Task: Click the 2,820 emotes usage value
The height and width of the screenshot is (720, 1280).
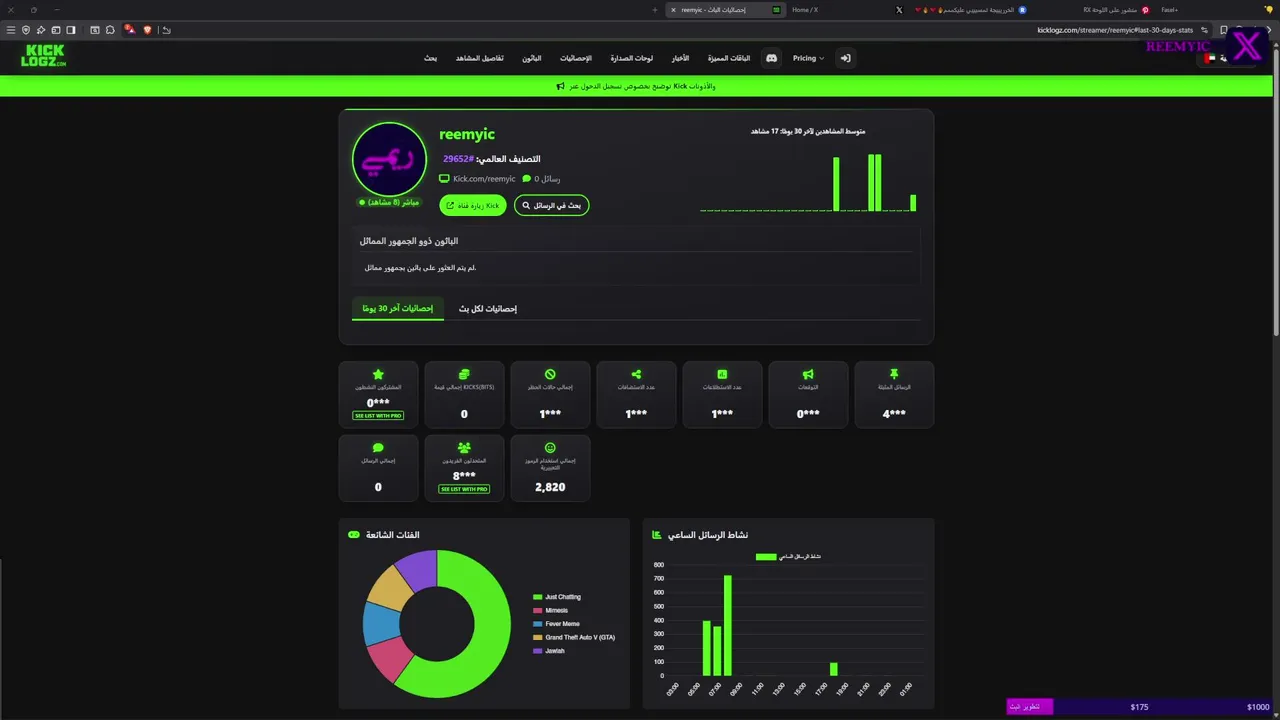Action: pos(550,487)
